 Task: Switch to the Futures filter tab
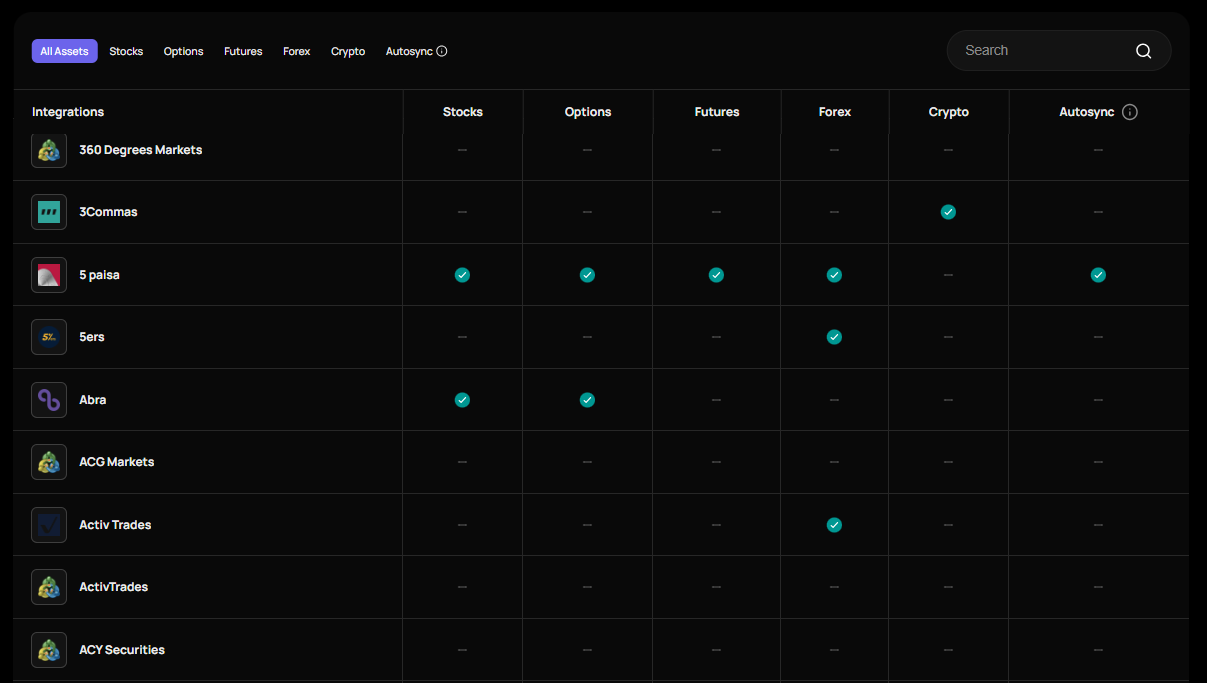243,51
